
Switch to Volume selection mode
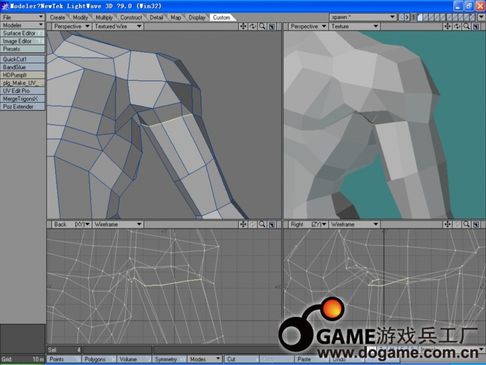pos(134,359)
